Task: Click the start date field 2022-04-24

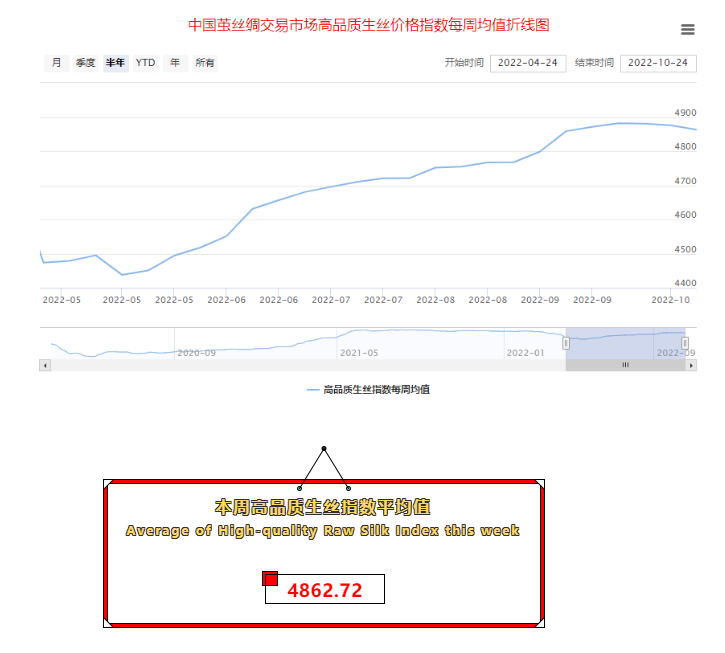Action: coord(527,63)
